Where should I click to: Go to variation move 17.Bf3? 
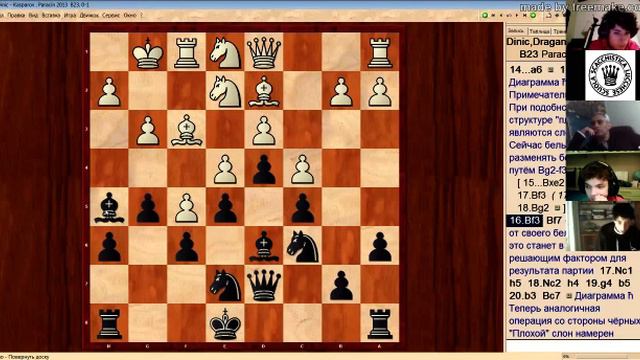coord(531,196)
